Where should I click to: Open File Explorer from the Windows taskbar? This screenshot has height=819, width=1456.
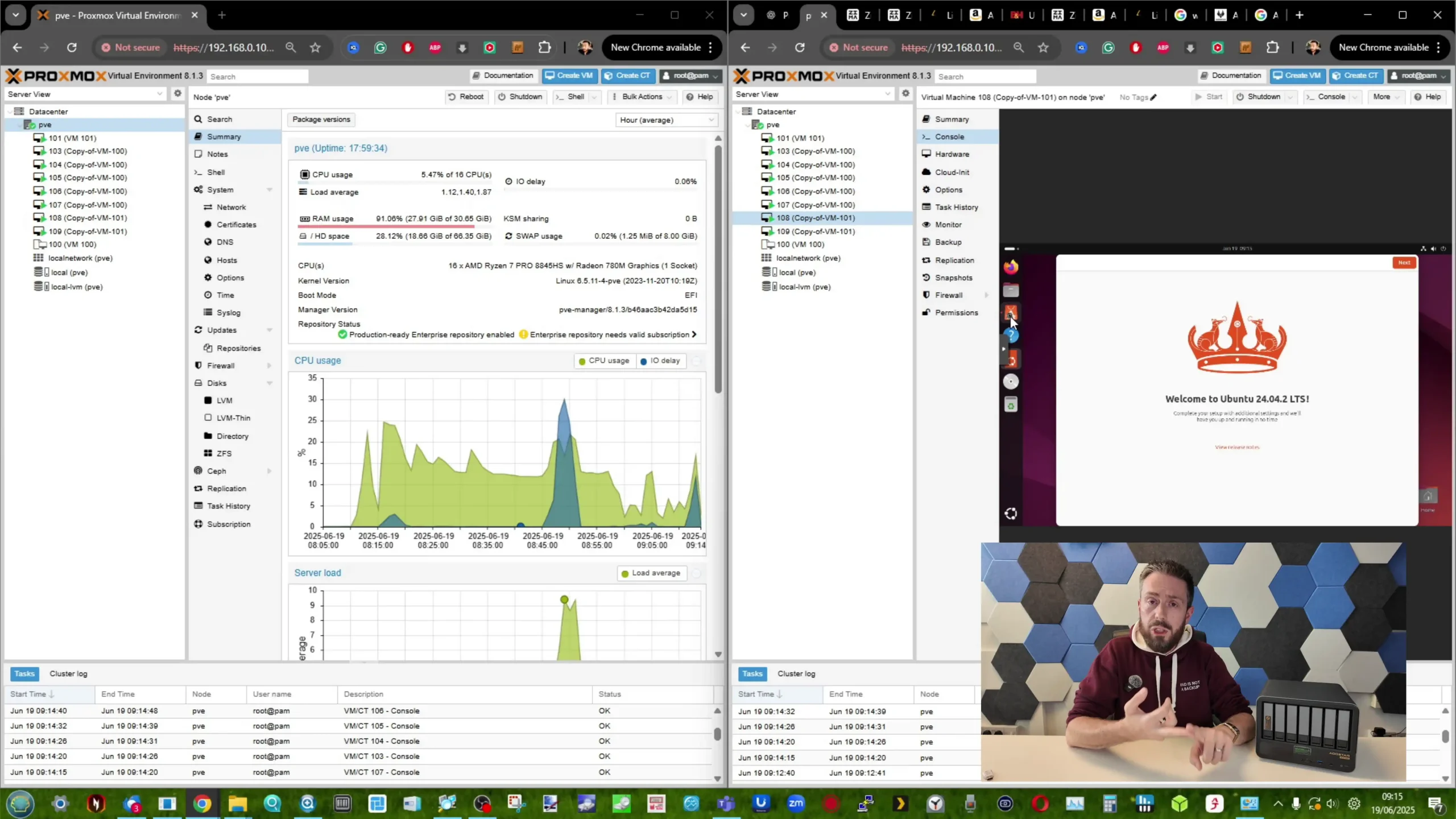237,804
